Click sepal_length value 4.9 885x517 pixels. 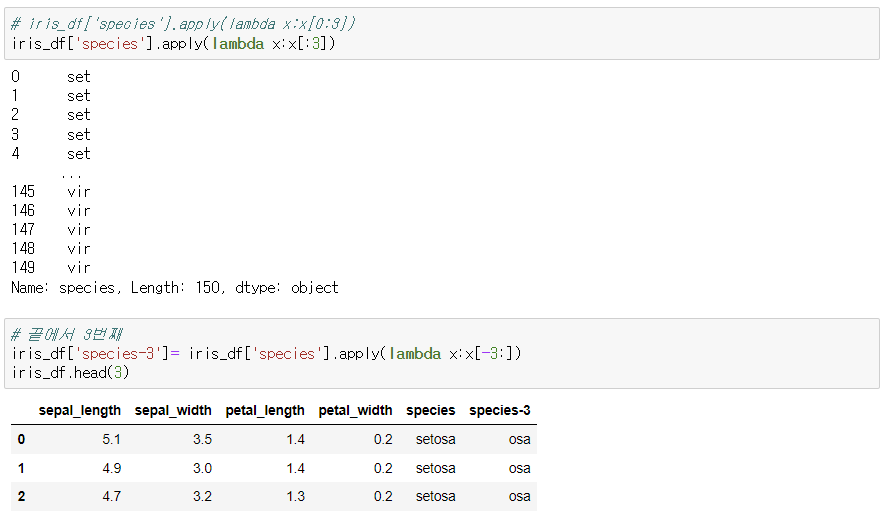coord(111,468)
